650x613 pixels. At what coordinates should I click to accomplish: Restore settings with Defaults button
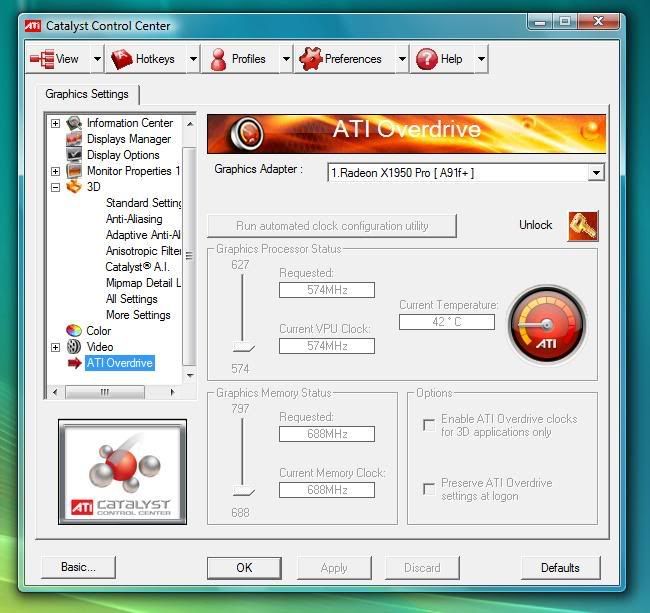[560, 567]
